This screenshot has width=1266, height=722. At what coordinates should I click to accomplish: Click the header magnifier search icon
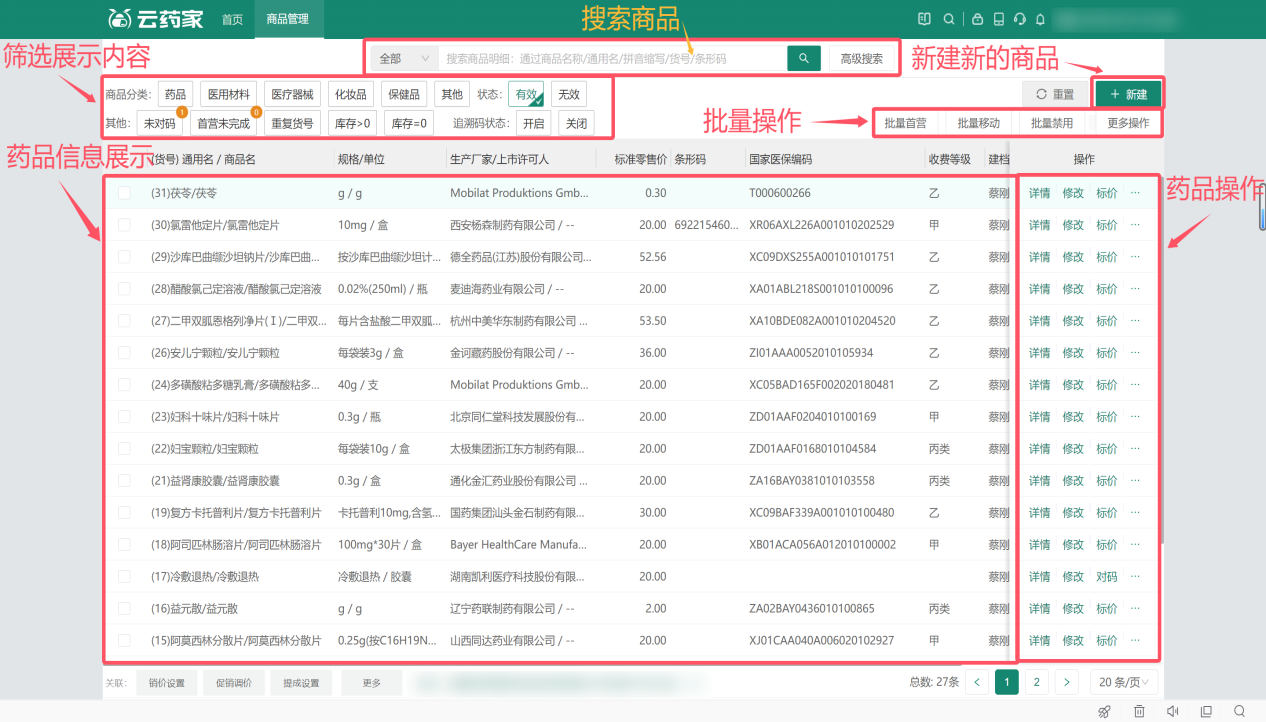(x=949, y=19)
